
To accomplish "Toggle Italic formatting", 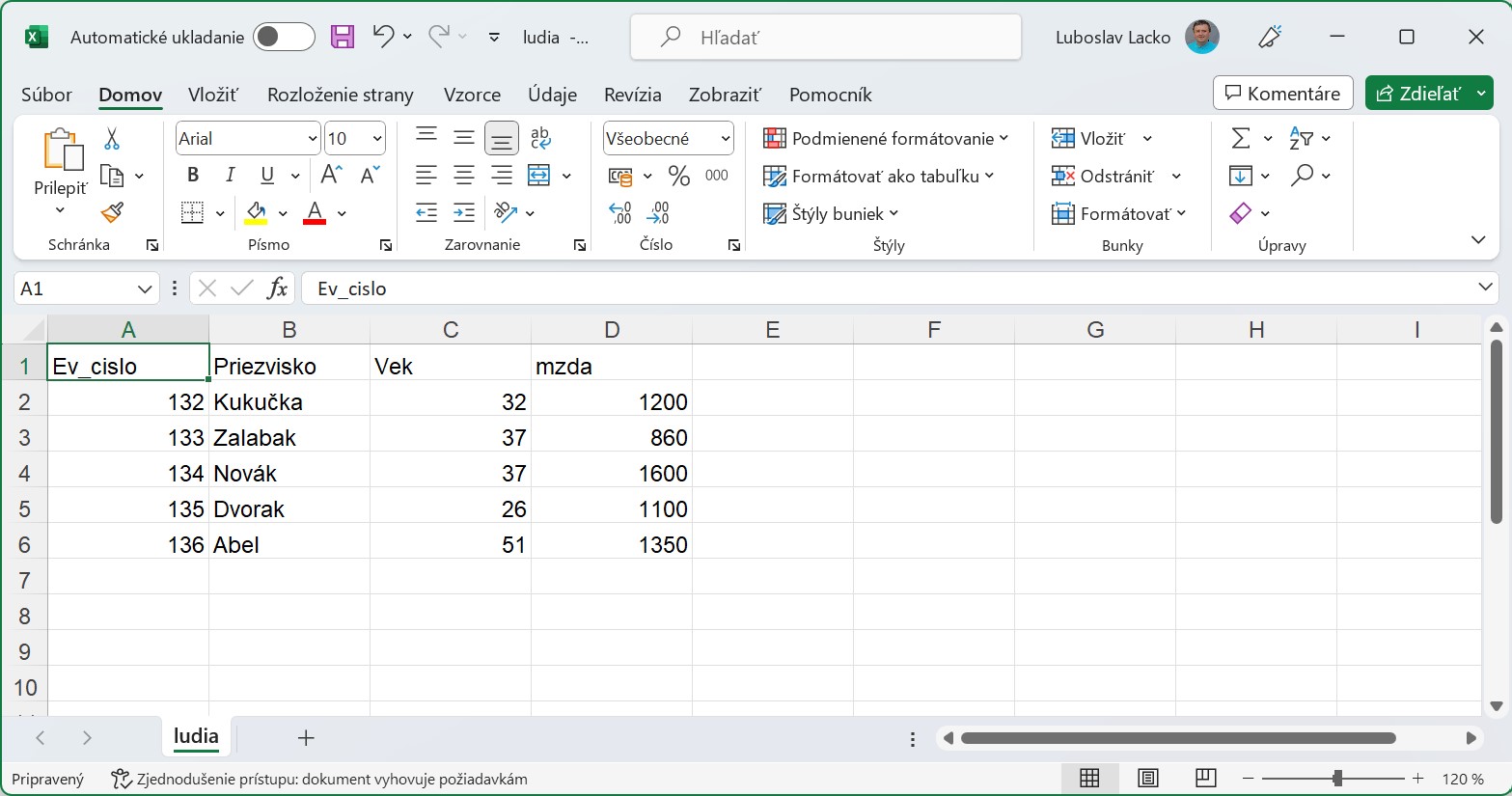I will (x=230, y=175).
